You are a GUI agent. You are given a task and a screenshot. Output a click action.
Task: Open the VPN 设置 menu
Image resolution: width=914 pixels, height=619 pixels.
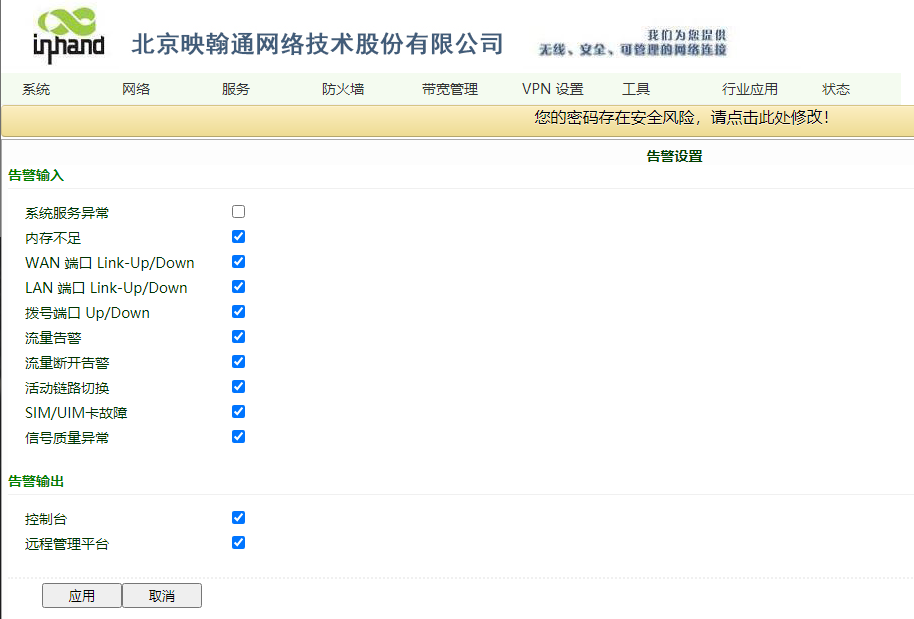coord(552,89)
